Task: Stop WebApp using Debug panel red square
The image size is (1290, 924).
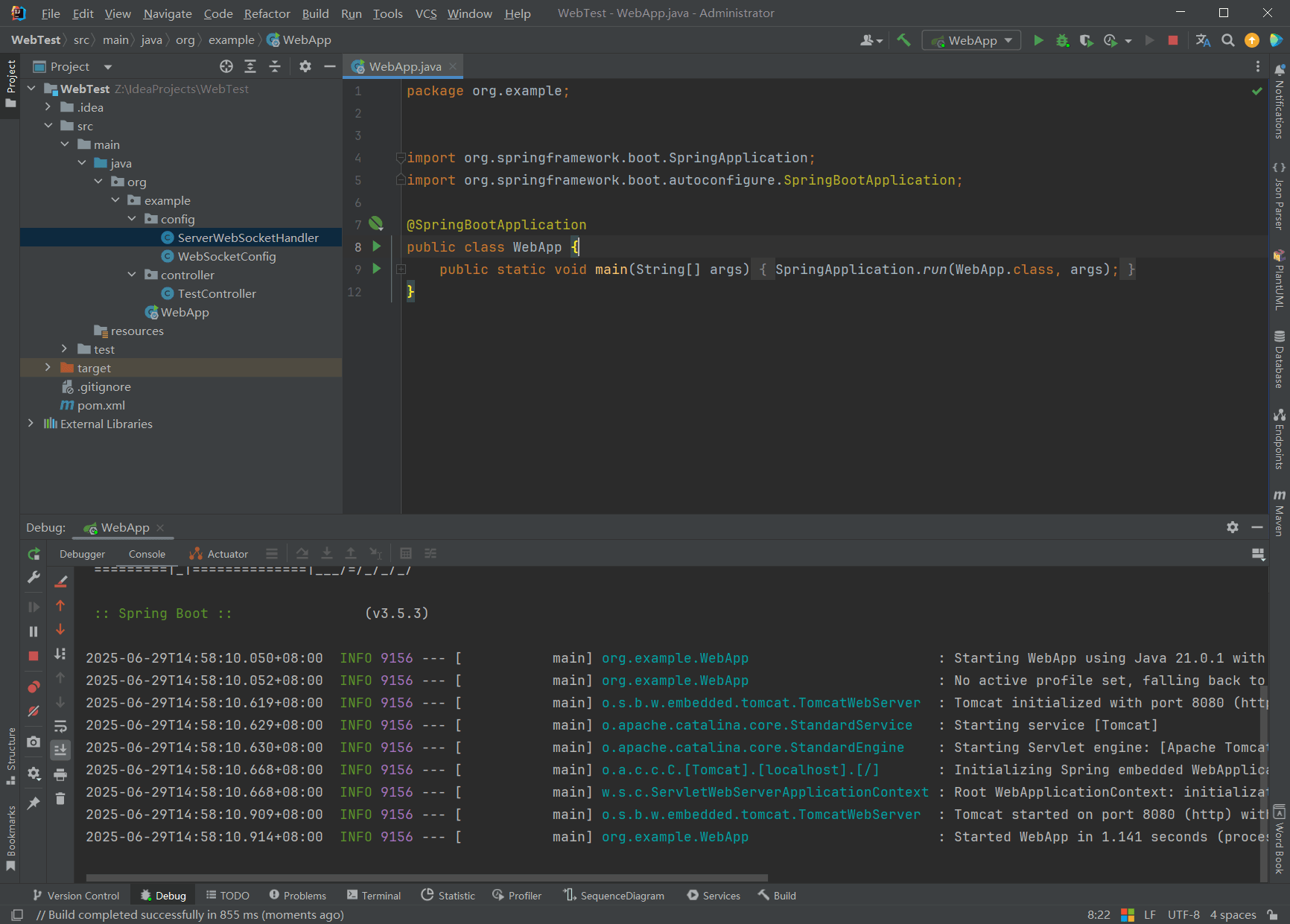Action: 34,656
